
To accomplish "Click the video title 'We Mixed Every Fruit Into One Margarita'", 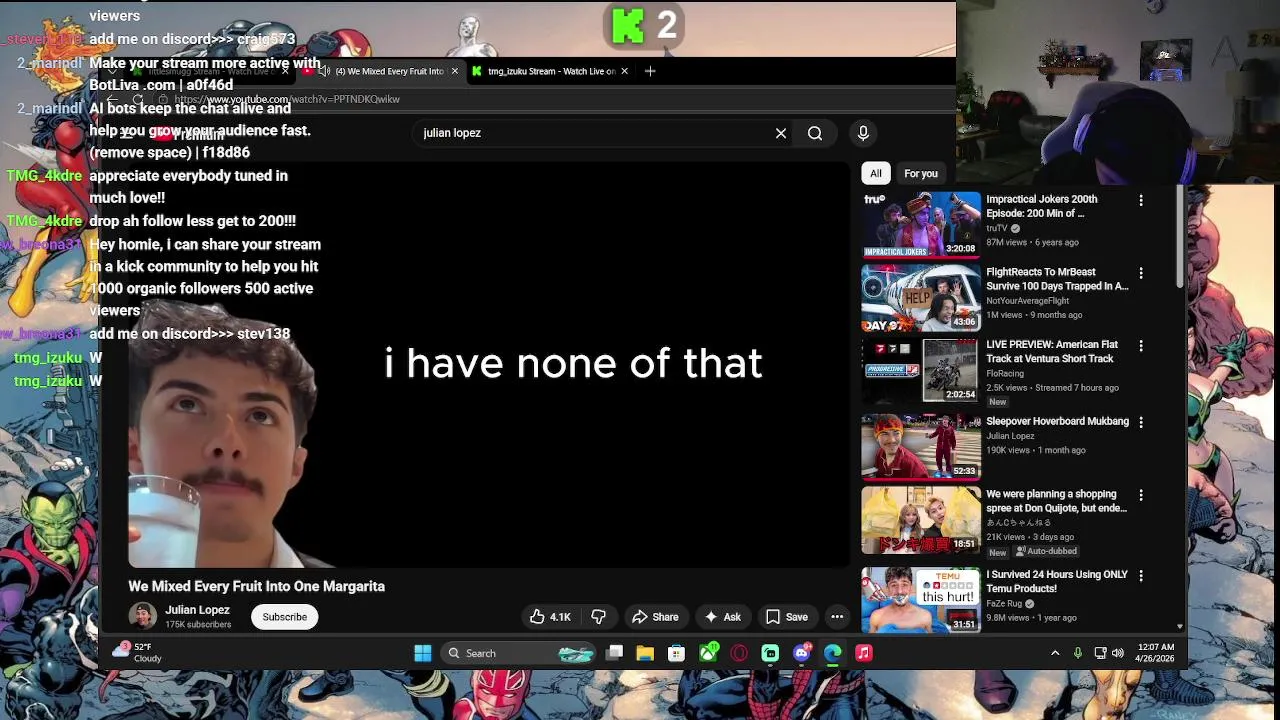I will (256, 587).
